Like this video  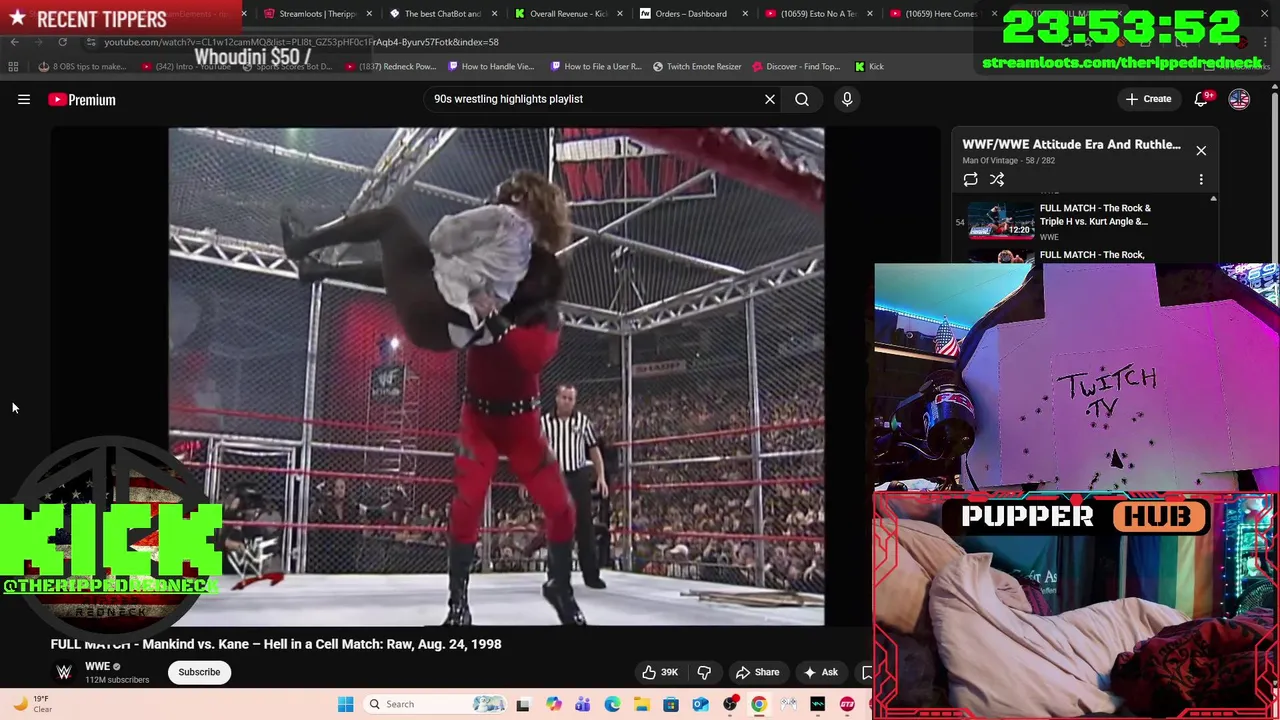659,672
